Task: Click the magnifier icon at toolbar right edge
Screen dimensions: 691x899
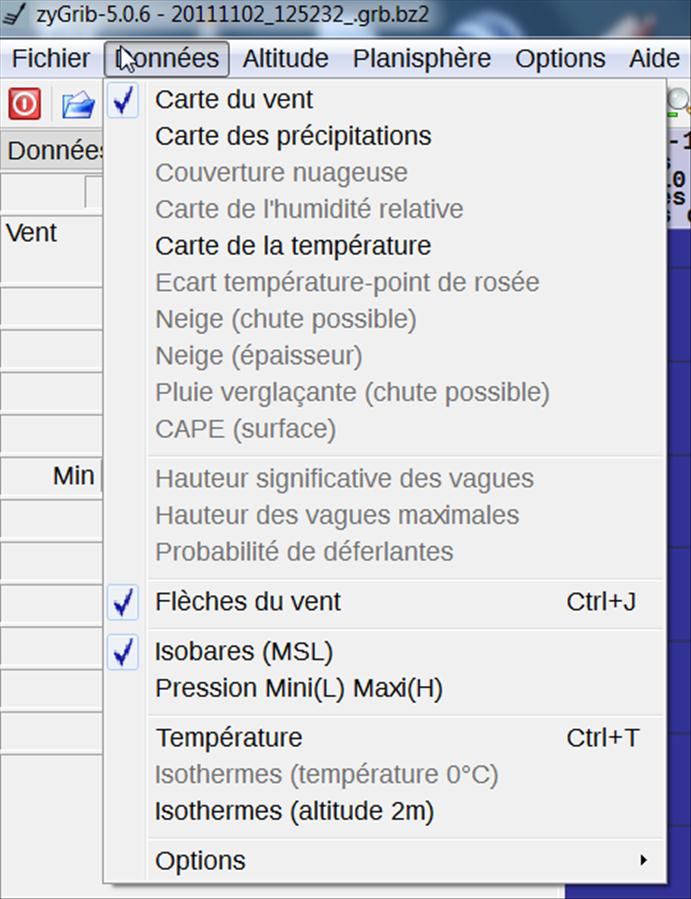Action: tap(679, 102)
